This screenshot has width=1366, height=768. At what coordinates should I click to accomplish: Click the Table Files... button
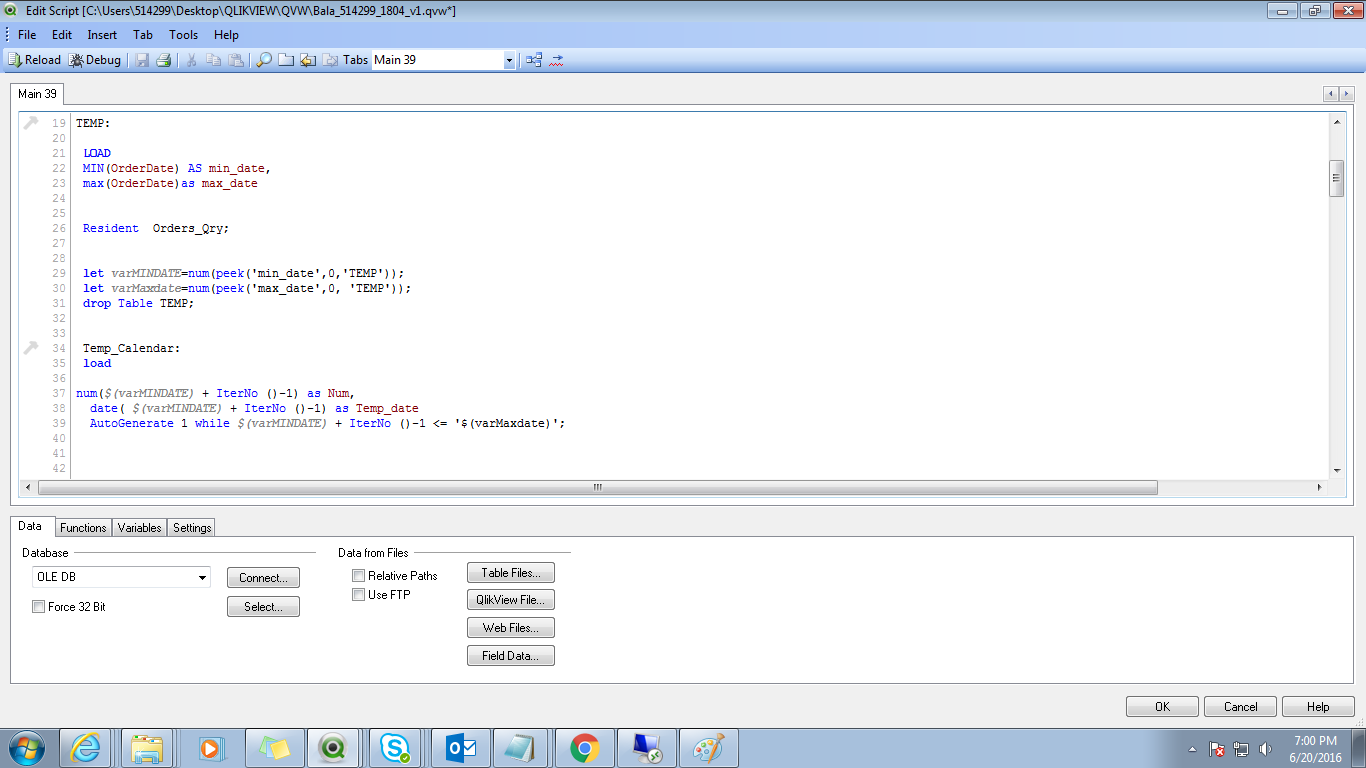(x=511, y=573)
